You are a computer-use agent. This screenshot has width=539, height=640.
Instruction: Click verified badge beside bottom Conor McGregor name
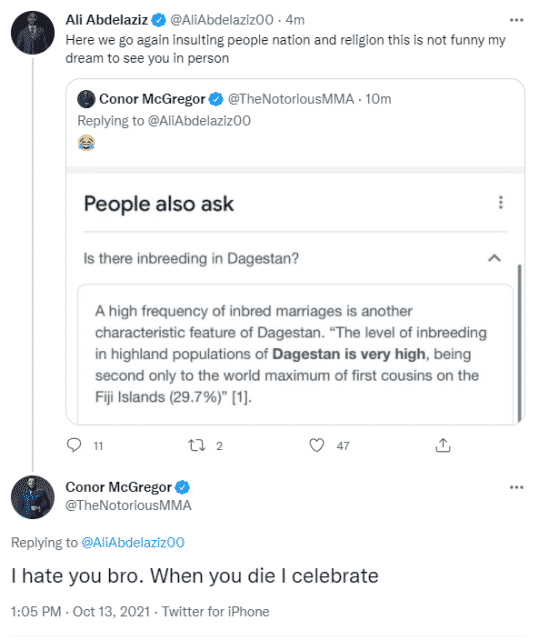tap(182, 487)
